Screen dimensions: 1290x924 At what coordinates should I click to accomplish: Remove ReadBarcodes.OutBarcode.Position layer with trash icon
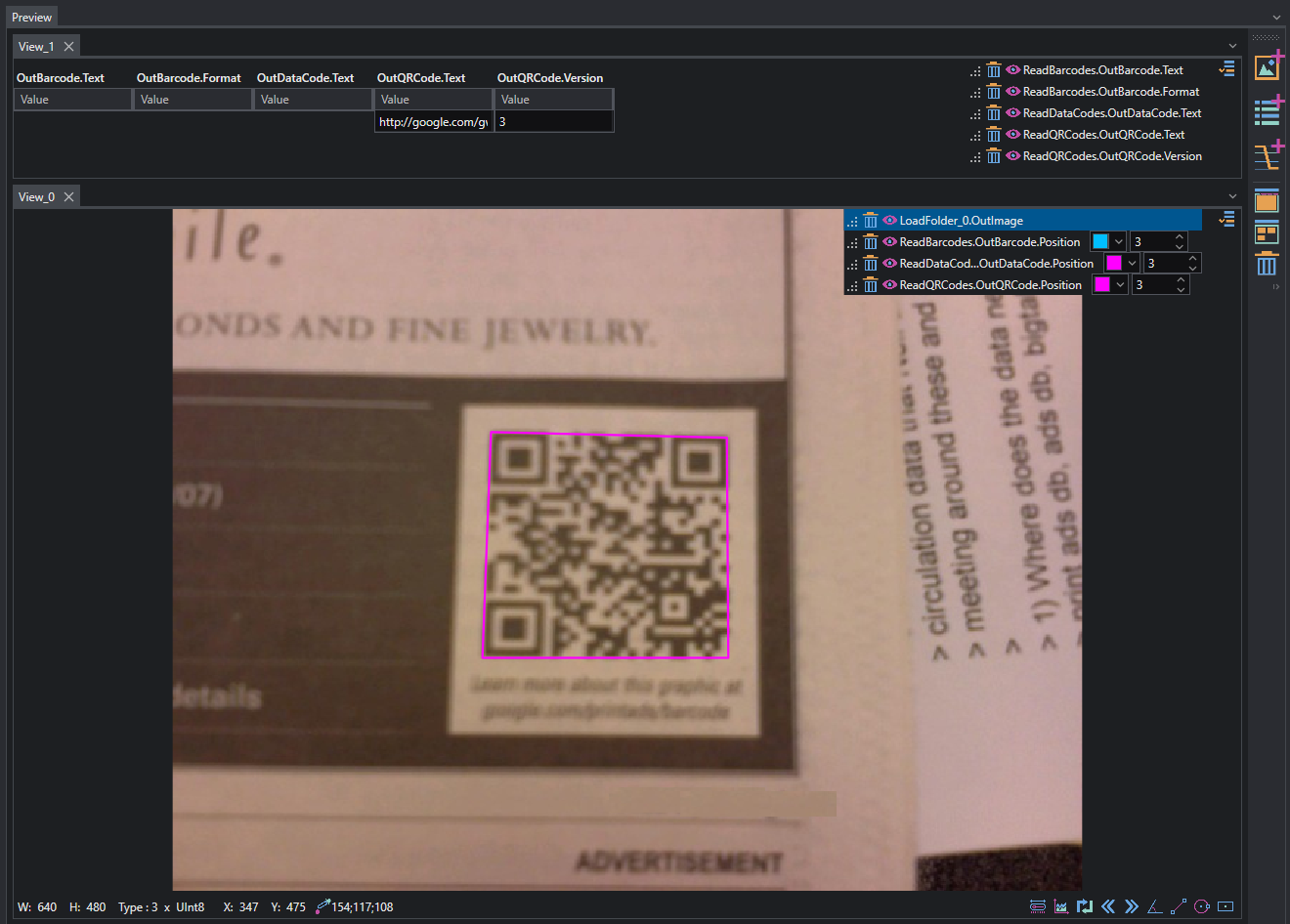click(871, 242)
